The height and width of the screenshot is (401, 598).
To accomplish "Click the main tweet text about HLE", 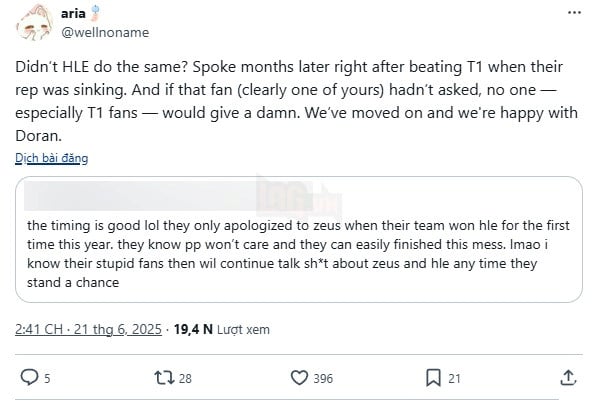I will pyautogui.click(x=296, y=101).
